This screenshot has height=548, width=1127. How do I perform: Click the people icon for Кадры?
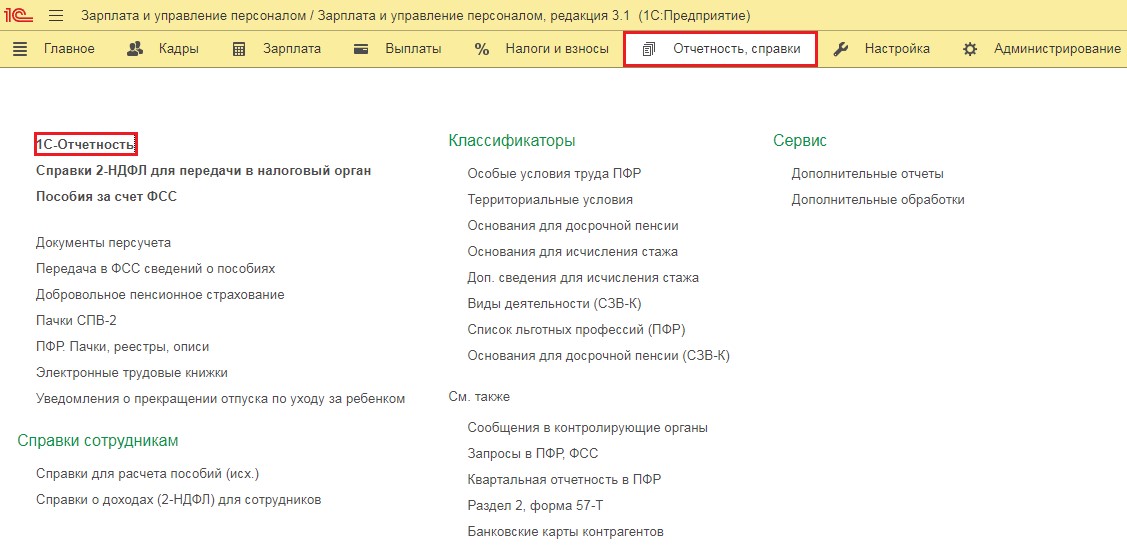(134, 49)
